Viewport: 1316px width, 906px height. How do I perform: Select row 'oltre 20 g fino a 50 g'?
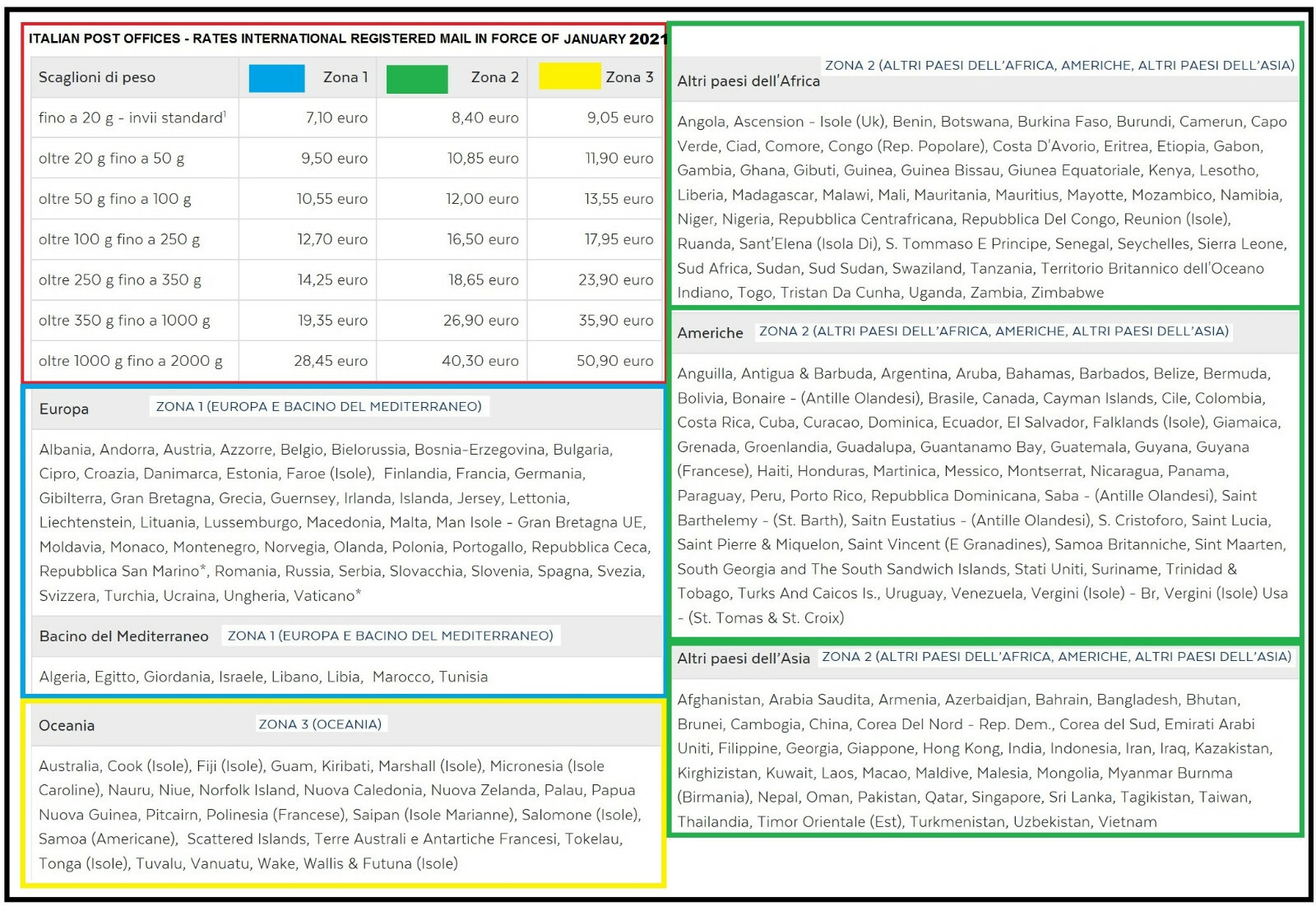coord(347,158)
